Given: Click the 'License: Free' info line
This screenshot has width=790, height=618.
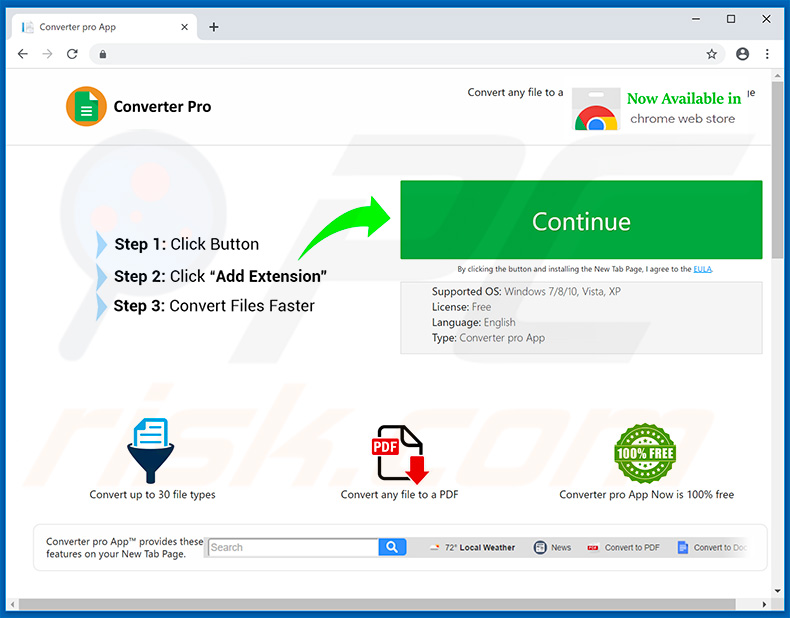Looking at the screenshot, I should [461, 307].
